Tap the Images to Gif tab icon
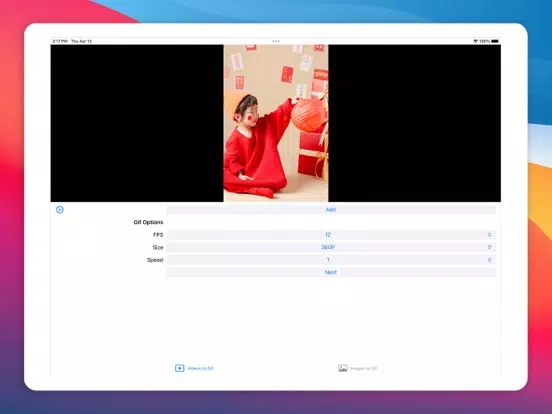This screenshot has height=414, width=552. click(343, 368)
